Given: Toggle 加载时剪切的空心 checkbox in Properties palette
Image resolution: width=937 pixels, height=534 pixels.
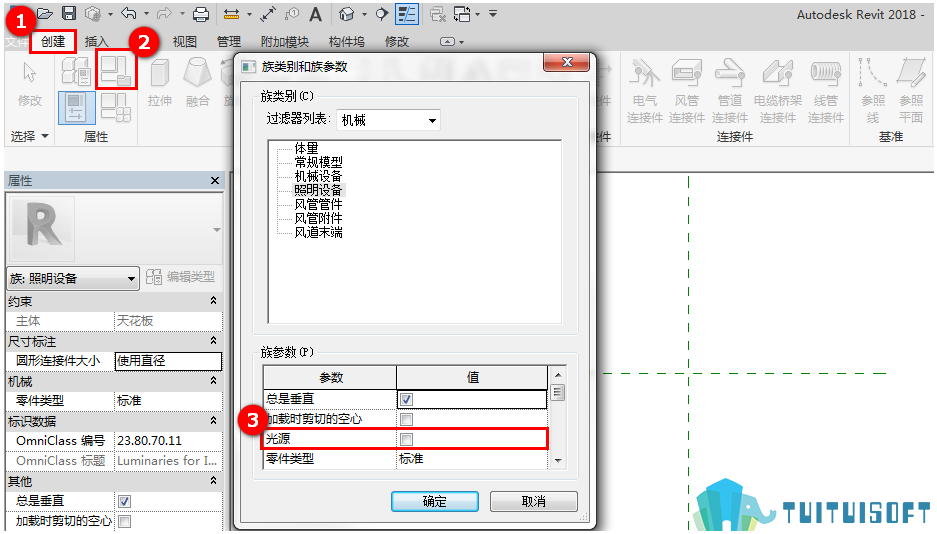Looking at the screenshot, I should point(124,521).
